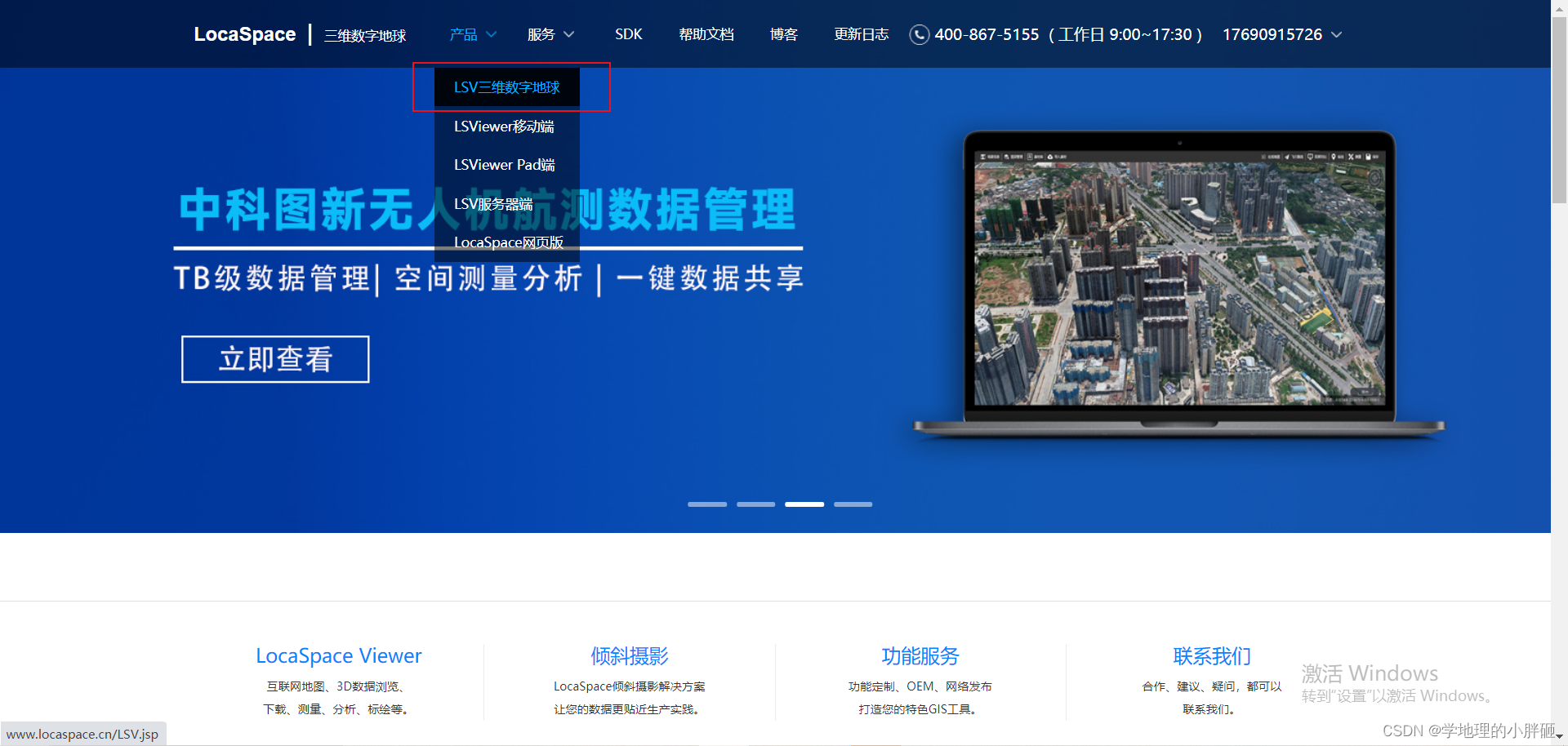1568x746 pixels.
Task: Choose LocaSpace网页版 menu entry
Action: [x=509, y=242]
